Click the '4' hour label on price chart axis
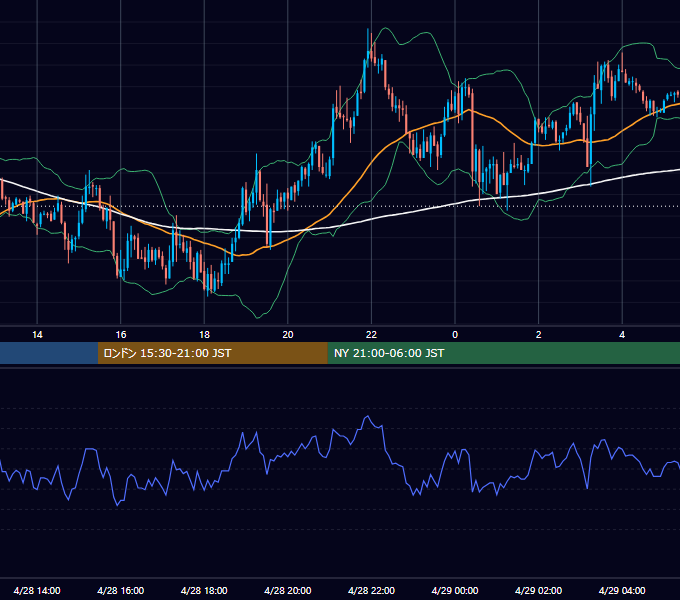The height and width of the screenshot is (600, 680). click(x=622, y=335)
